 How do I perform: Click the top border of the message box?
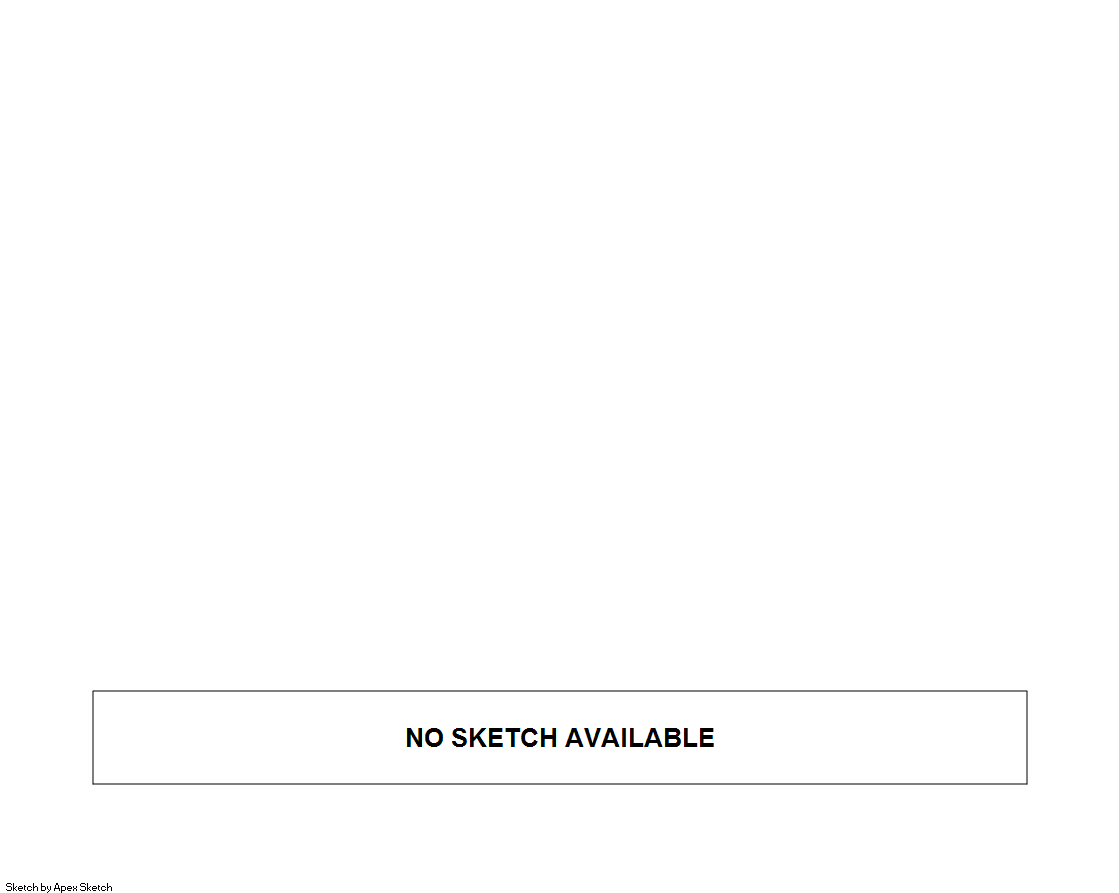point(560,691)
